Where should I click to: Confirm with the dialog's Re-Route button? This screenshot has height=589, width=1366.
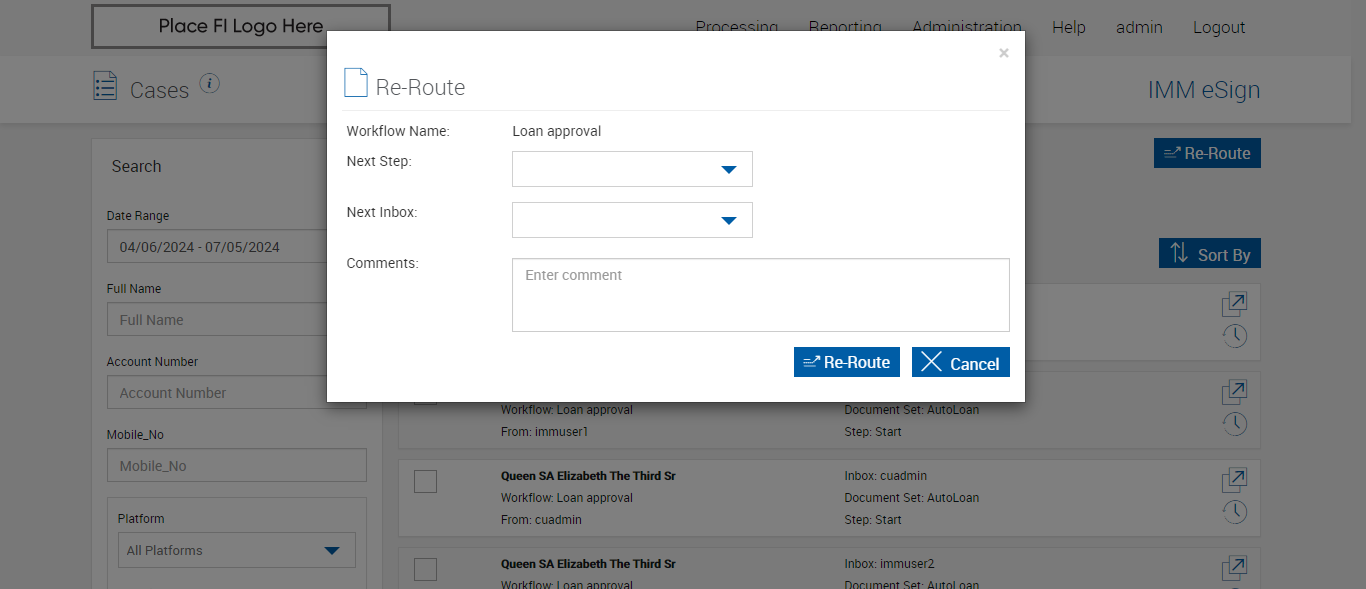coord(846,362)
